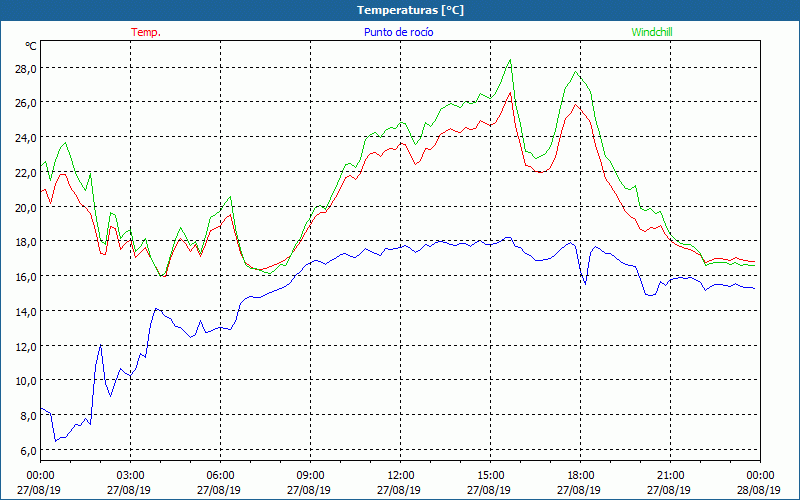Click the °C unit label on the y-axis
The height and width of the screenshot is (500, 800).
[x=31, y=46]
